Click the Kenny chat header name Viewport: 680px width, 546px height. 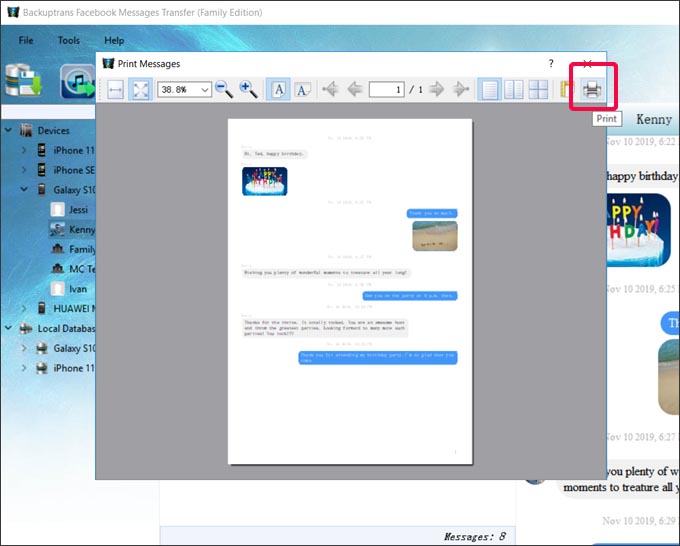pyautogui.click(x=654, y=119)
